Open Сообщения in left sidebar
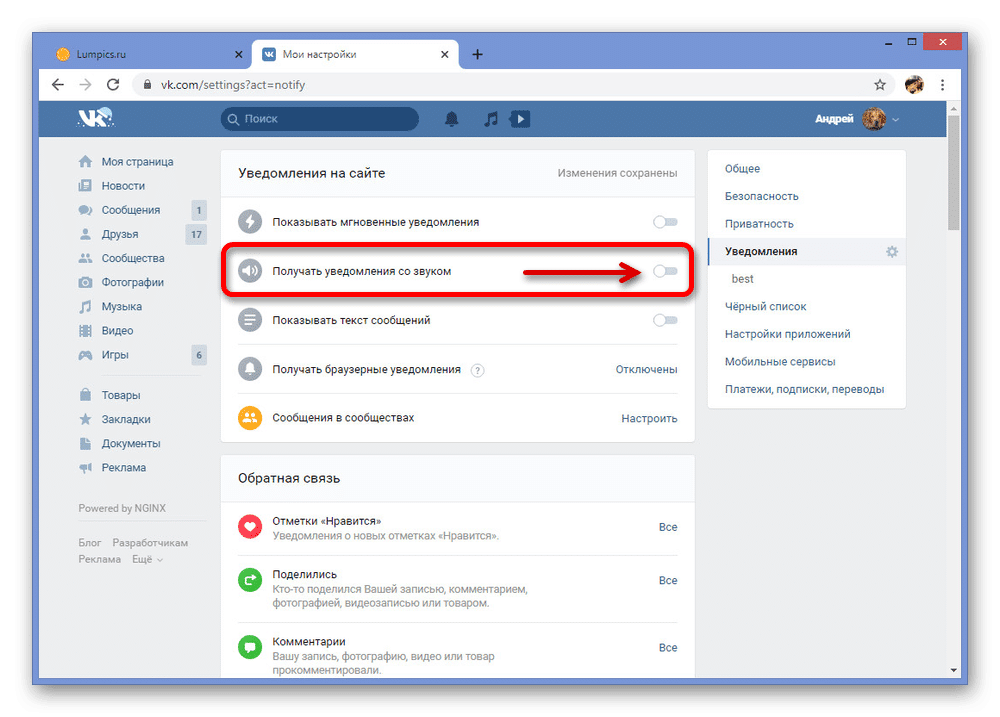The height and width of the screenshot is (717, 1000). tap(130, 210)
